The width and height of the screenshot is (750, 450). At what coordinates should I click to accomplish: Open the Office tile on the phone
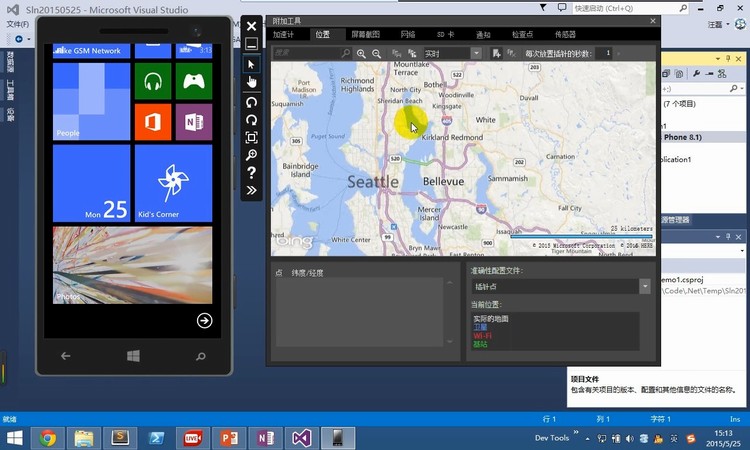(x=153, y=122)
